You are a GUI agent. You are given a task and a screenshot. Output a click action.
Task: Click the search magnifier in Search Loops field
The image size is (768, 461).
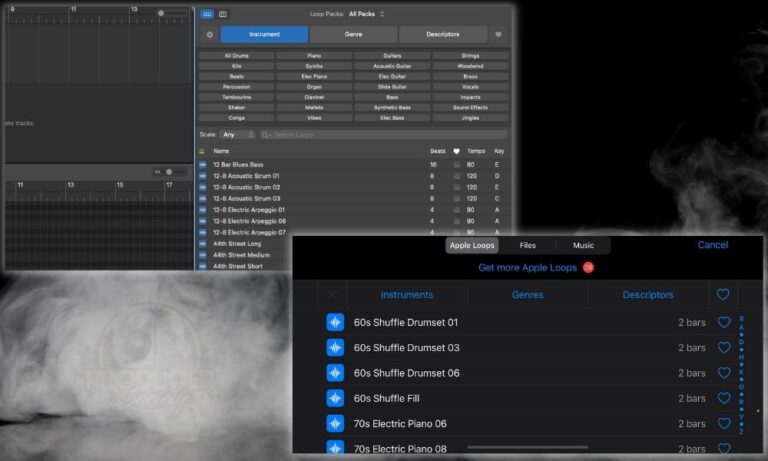(x=266, y=135)
